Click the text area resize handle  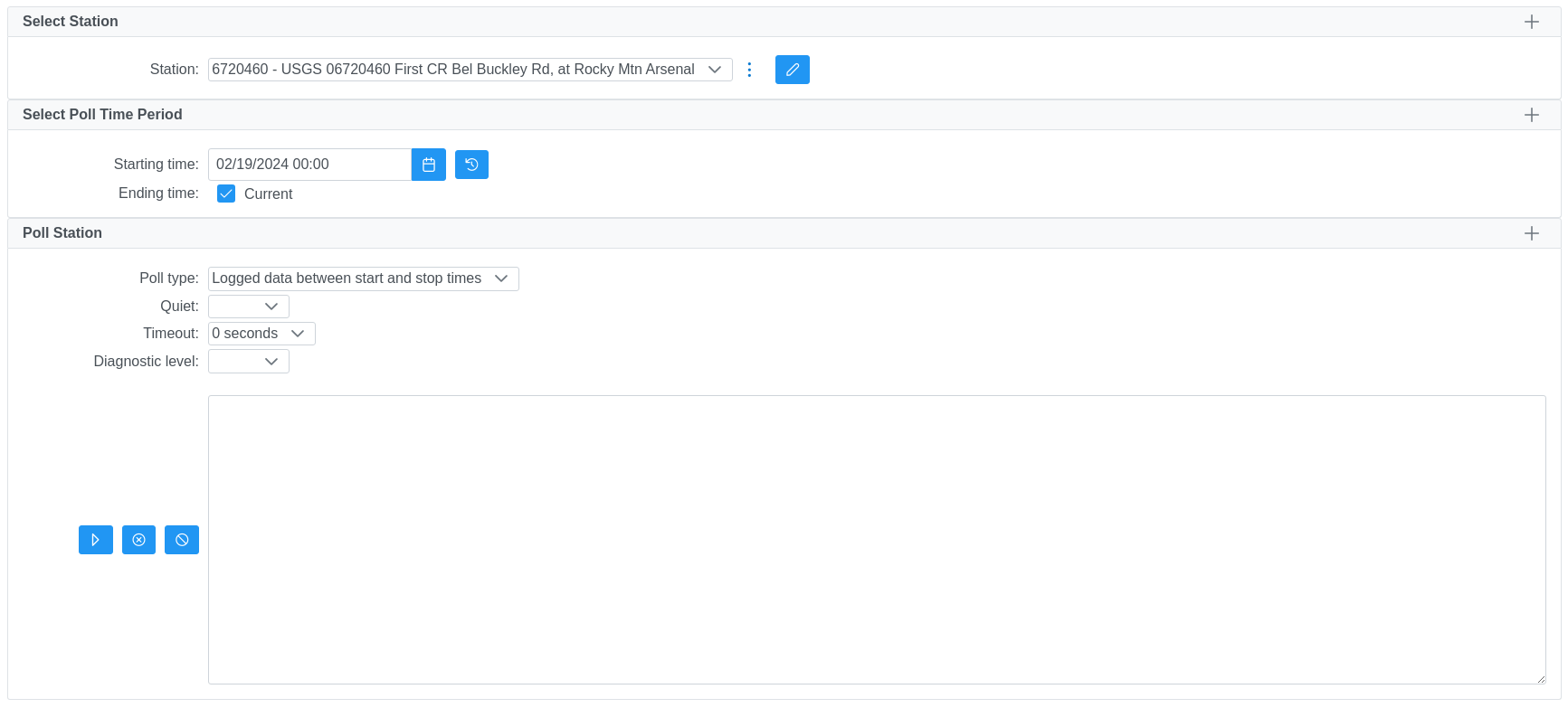1540,678
